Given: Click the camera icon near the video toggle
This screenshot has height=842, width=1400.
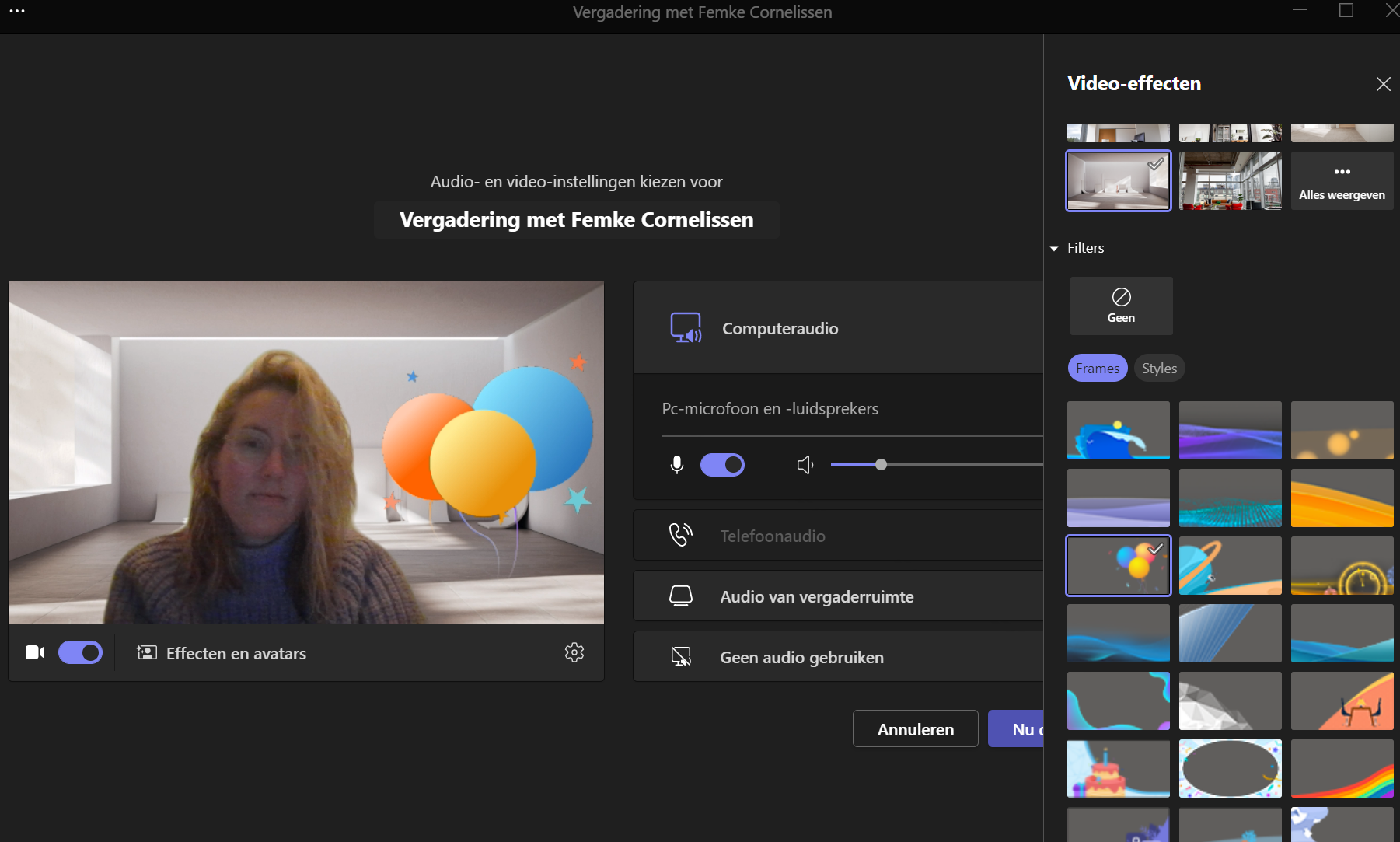Looking at the screenshot, I should point(34,652).
